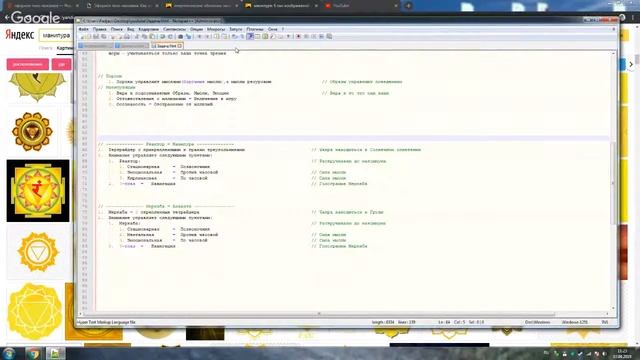Open the Правка menu
This screenshot has width=640, height=360.
[100, 29]
